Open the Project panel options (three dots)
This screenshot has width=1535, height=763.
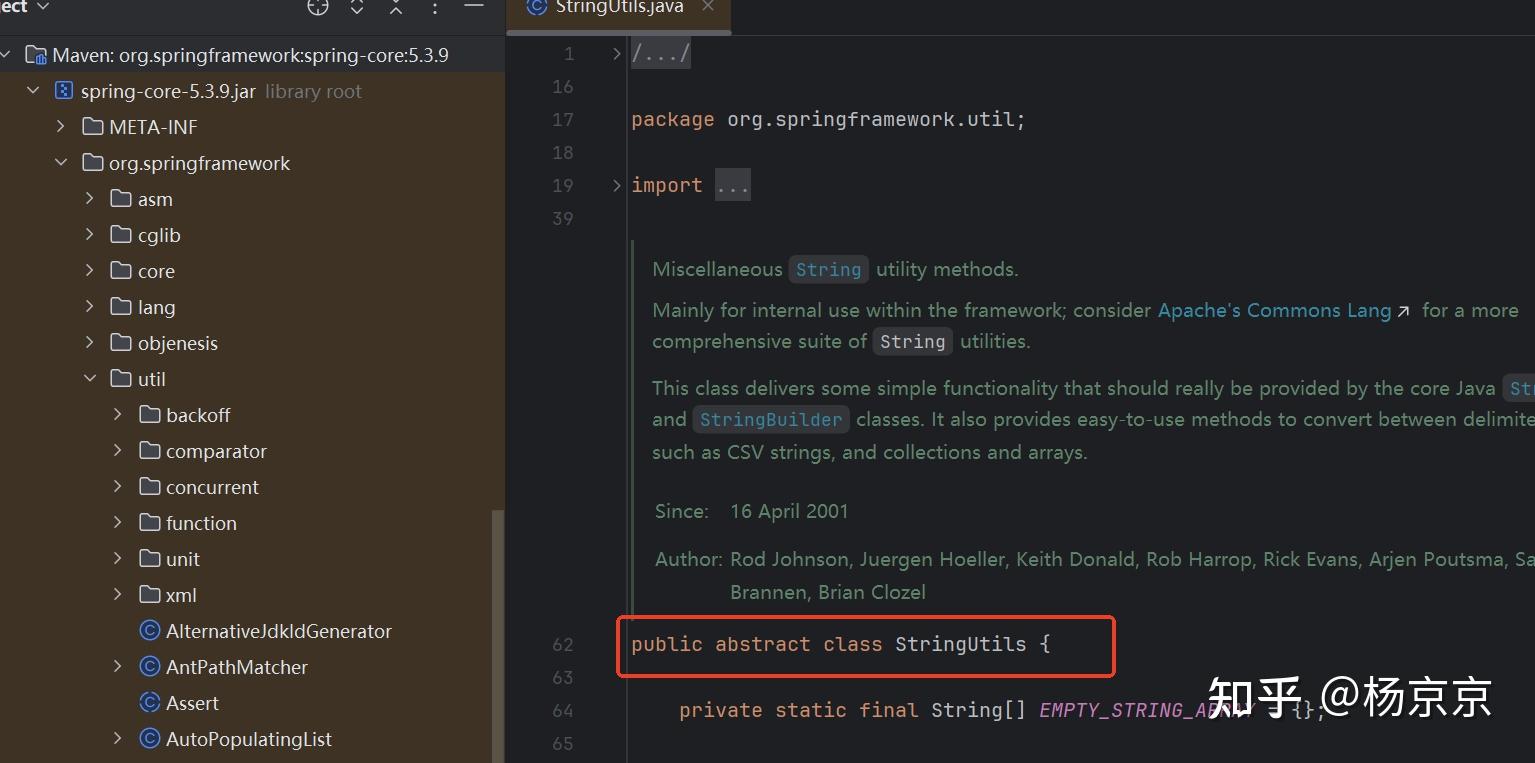434,7
